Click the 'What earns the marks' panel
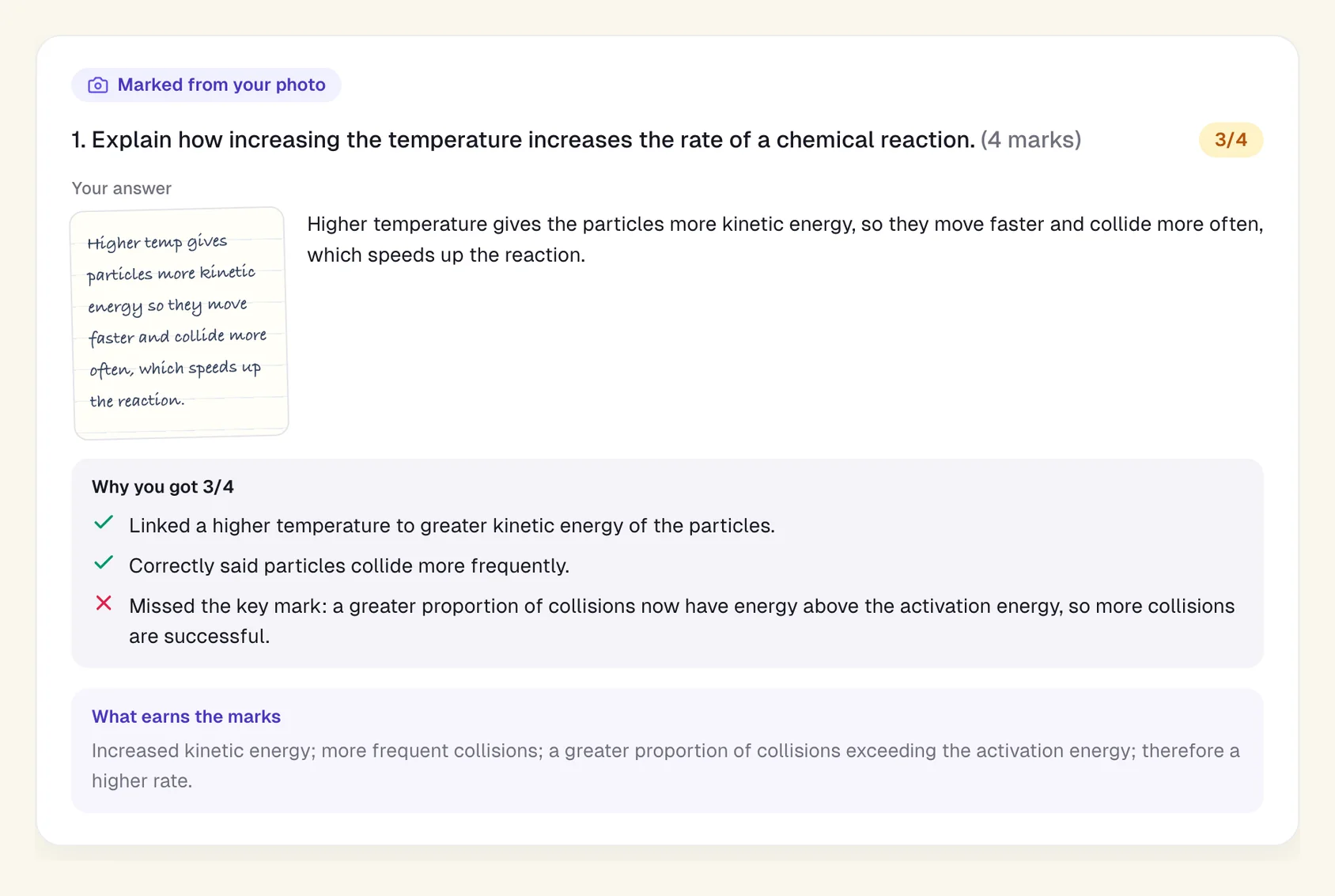 (x=667, y=750)
